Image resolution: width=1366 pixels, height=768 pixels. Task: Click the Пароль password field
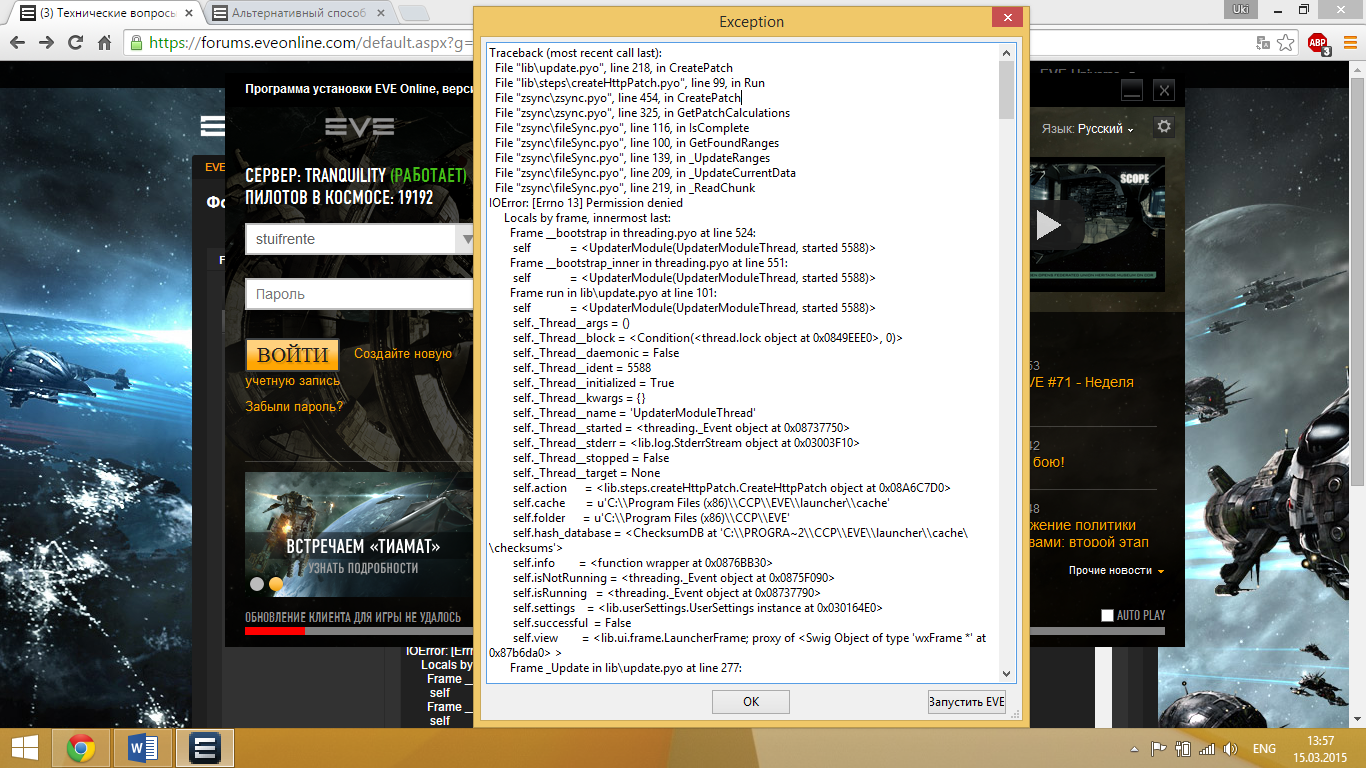(359, 294)
